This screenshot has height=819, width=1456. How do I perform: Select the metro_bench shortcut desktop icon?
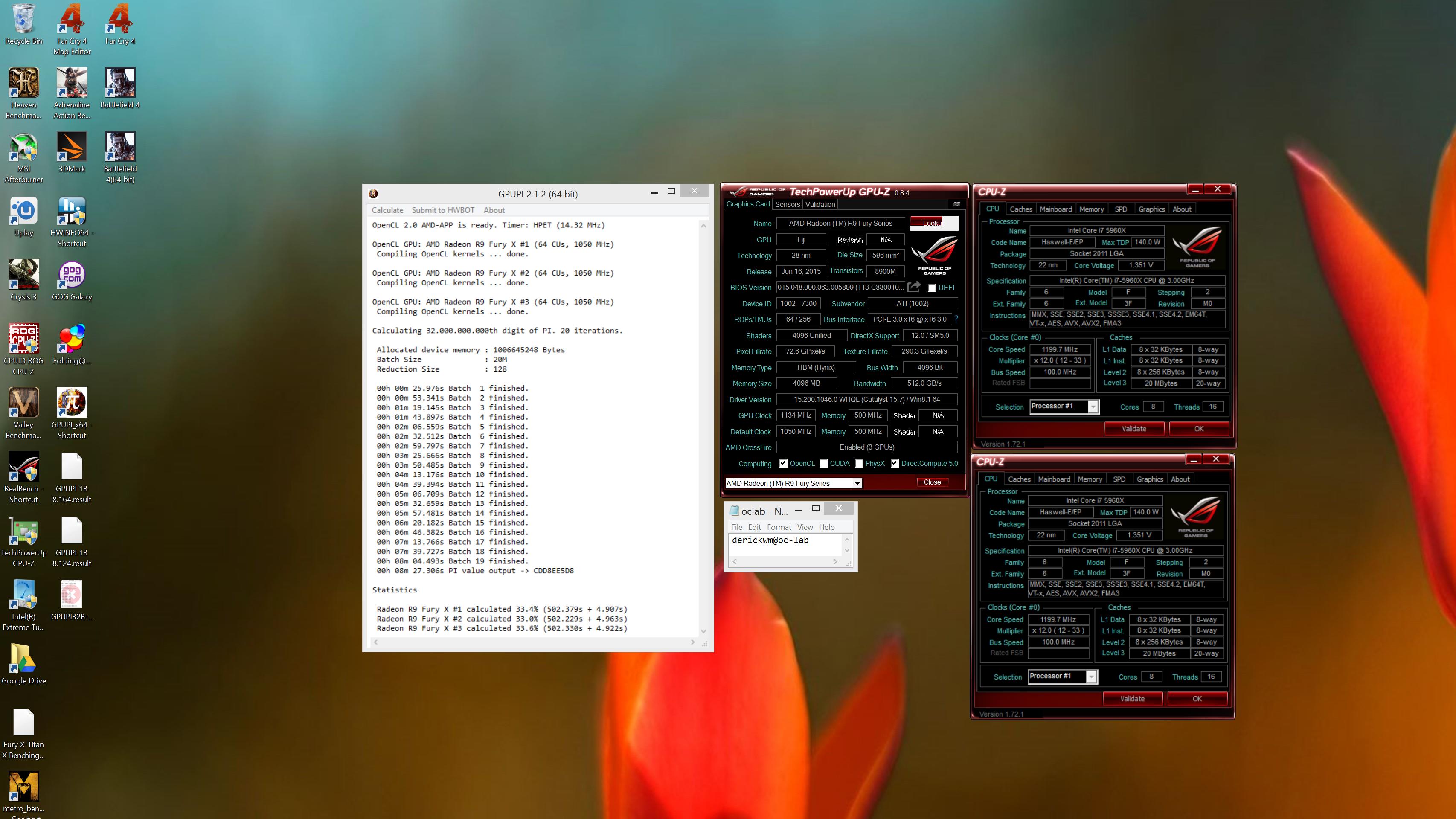(24, 794)
